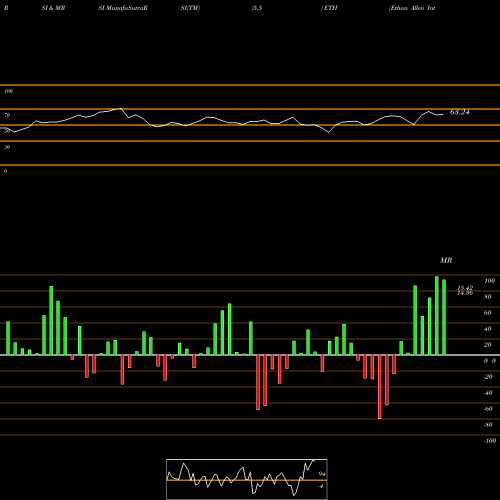Click the "-100" label on MR axis

point(490,441)
